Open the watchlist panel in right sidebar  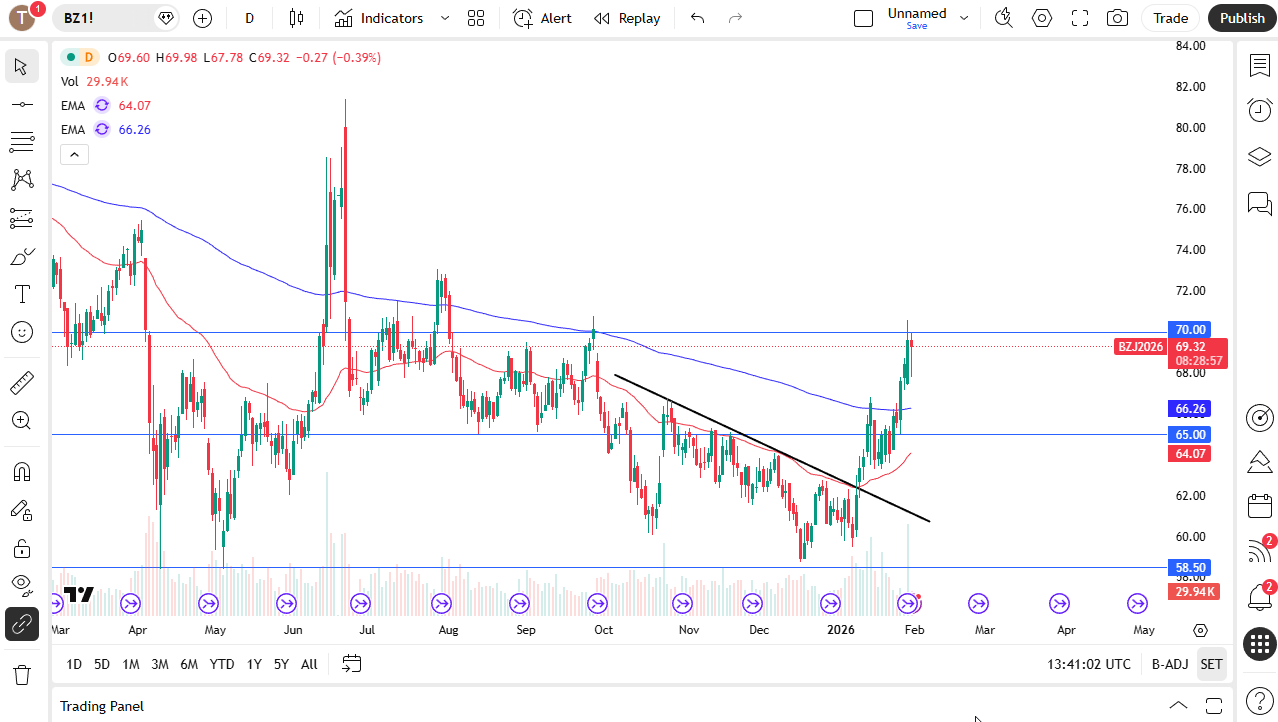click(x=1259, y=65)
